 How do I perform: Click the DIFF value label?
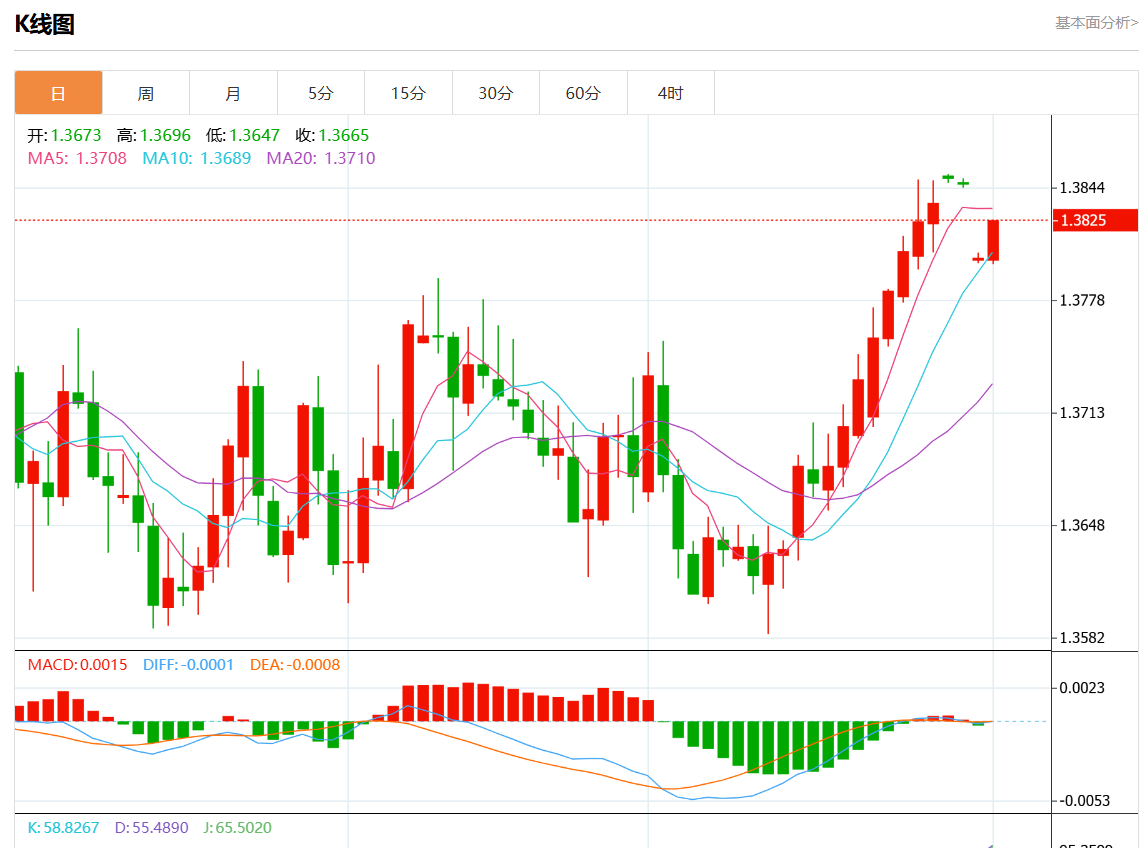188,665
